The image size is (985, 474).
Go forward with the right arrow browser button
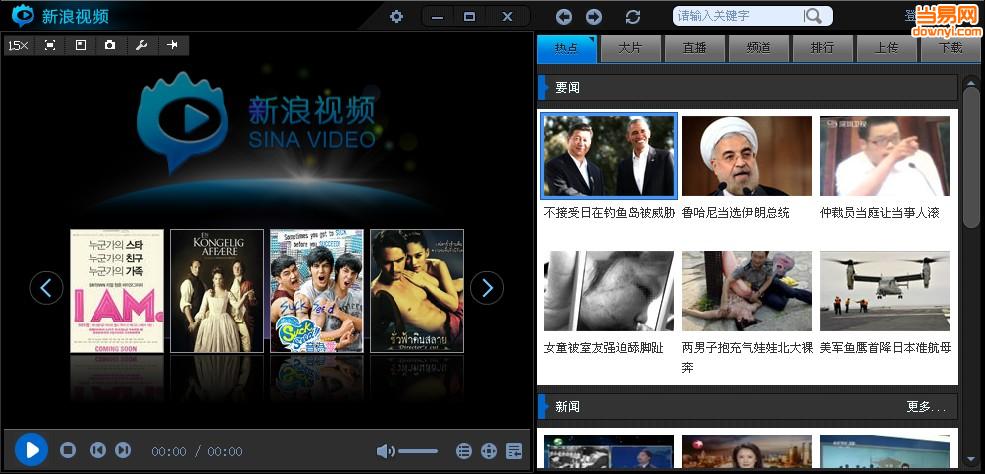[594, 17]
